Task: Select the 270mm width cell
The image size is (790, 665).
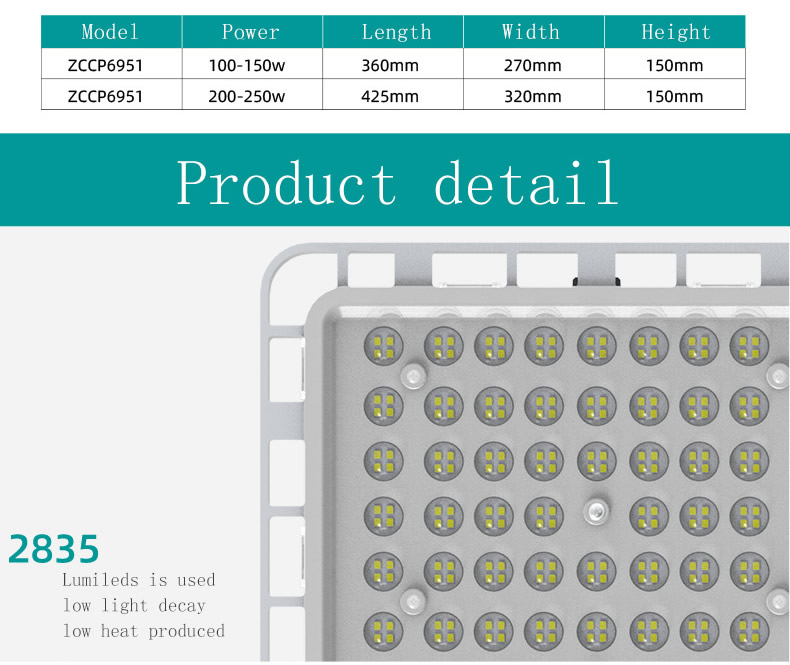Action: coord(533,65)
